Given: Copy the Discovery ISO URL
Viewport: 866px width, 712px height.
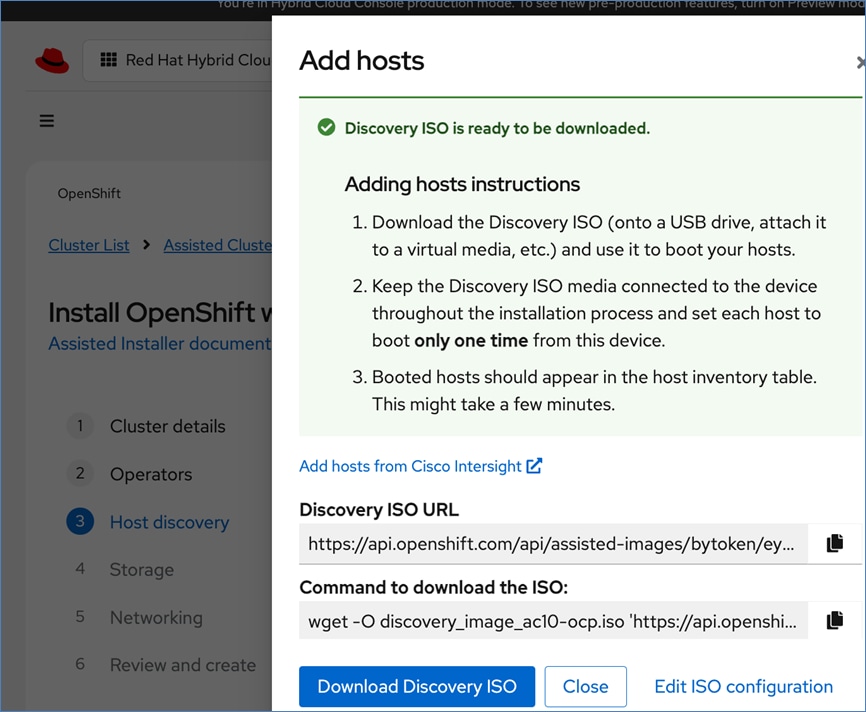Looking at the screenshot, I should 835,544.
